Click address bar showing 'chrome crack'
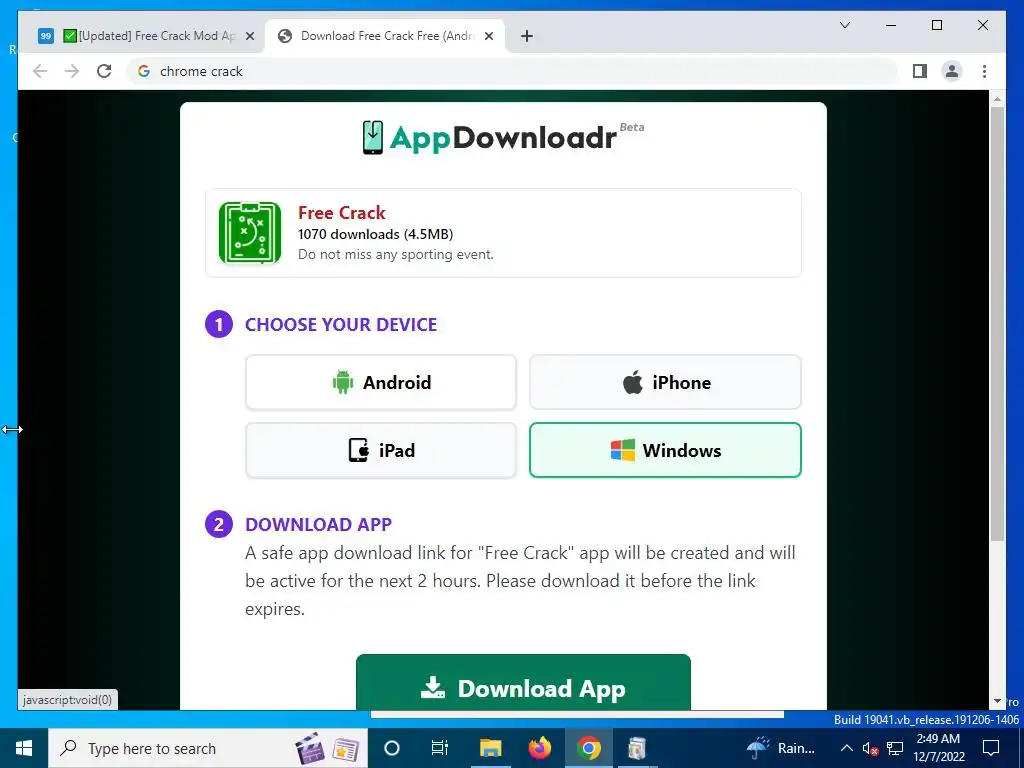 pyautogui.click(x=513, y=71)
